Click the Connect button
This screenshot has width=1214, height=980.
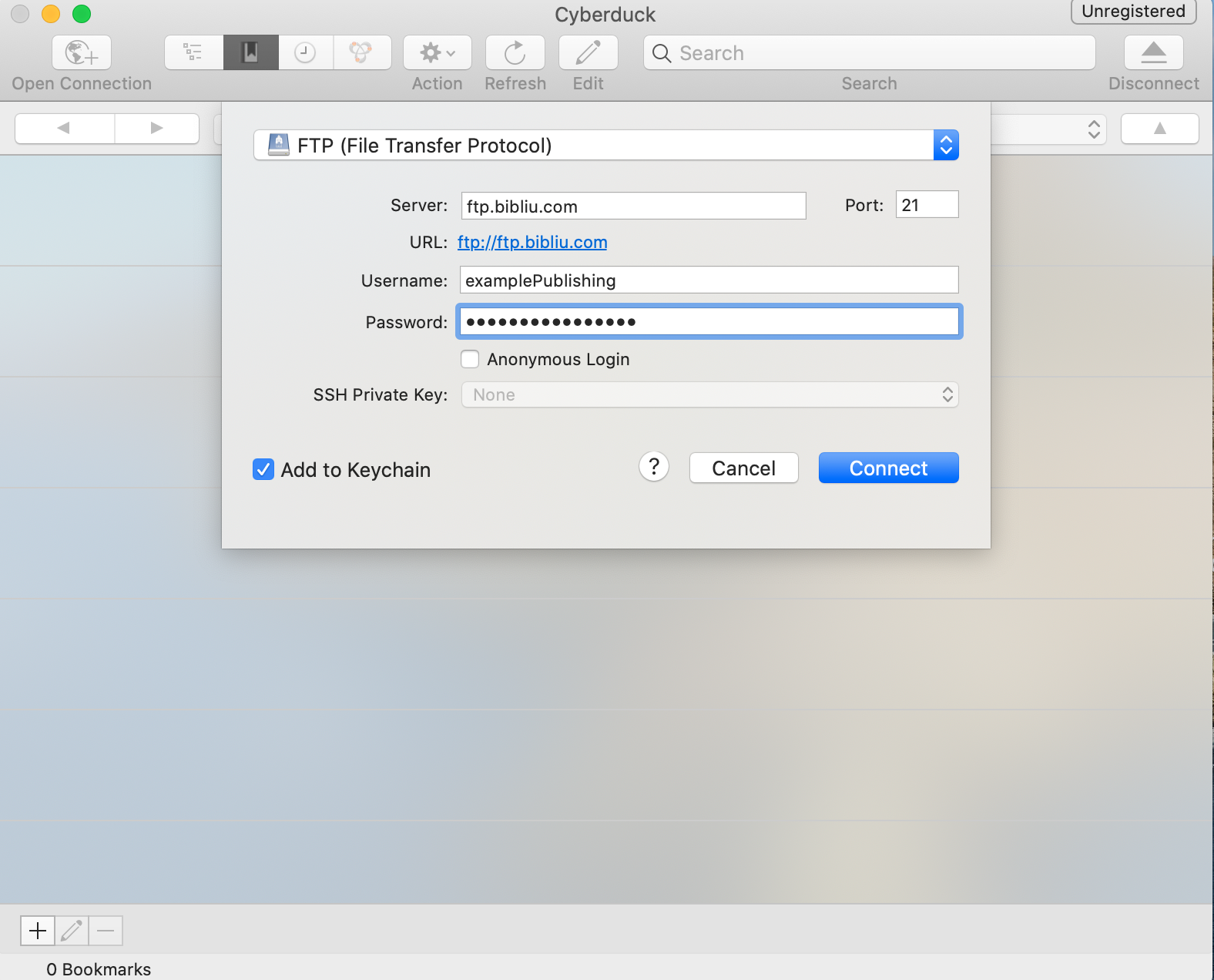[888, 468]
